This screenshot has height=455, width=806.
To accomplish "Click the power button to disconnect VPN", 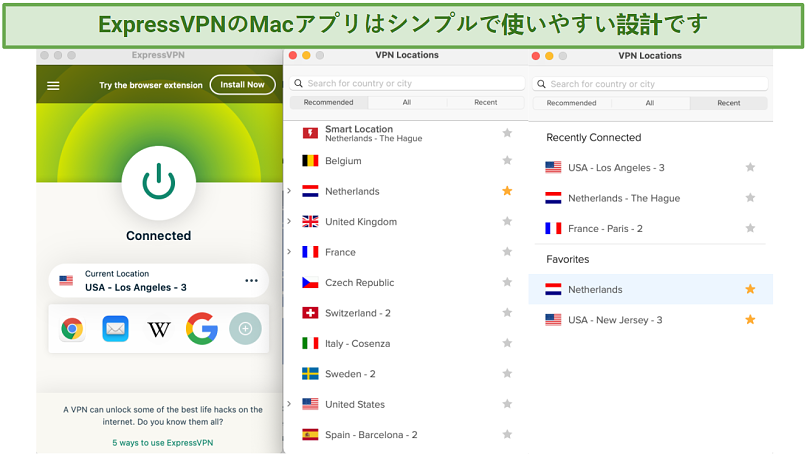I will (x=159, y=183).
